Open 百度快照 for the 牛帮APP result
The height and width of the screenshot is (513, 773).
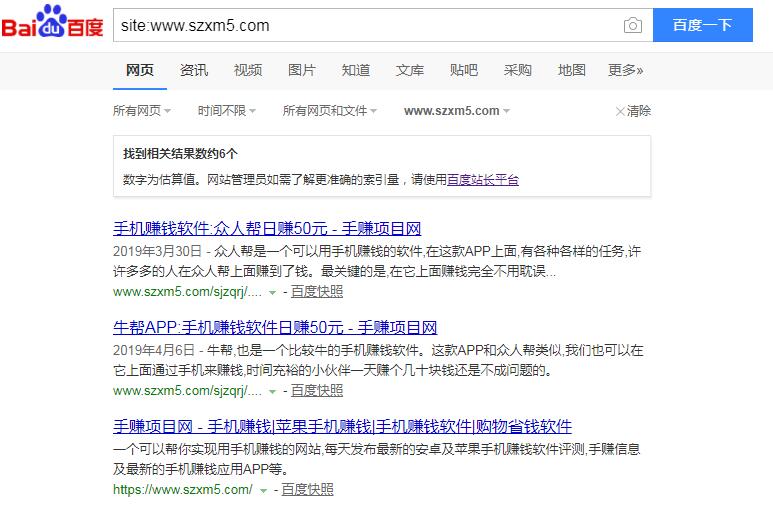pyautogui.click(x=316, y=391)
